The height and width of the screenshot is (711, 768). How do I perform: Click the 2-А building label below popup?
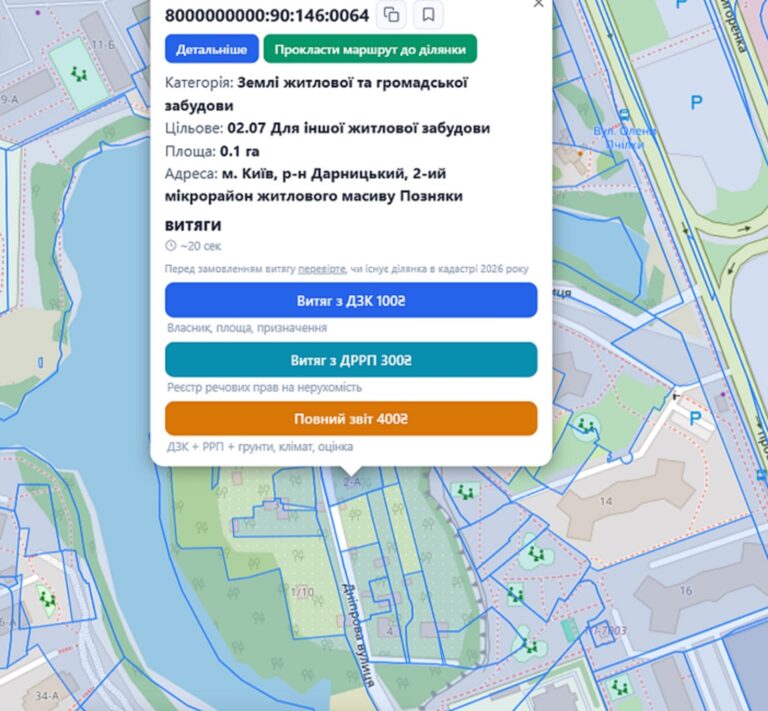tap(351, 482)
